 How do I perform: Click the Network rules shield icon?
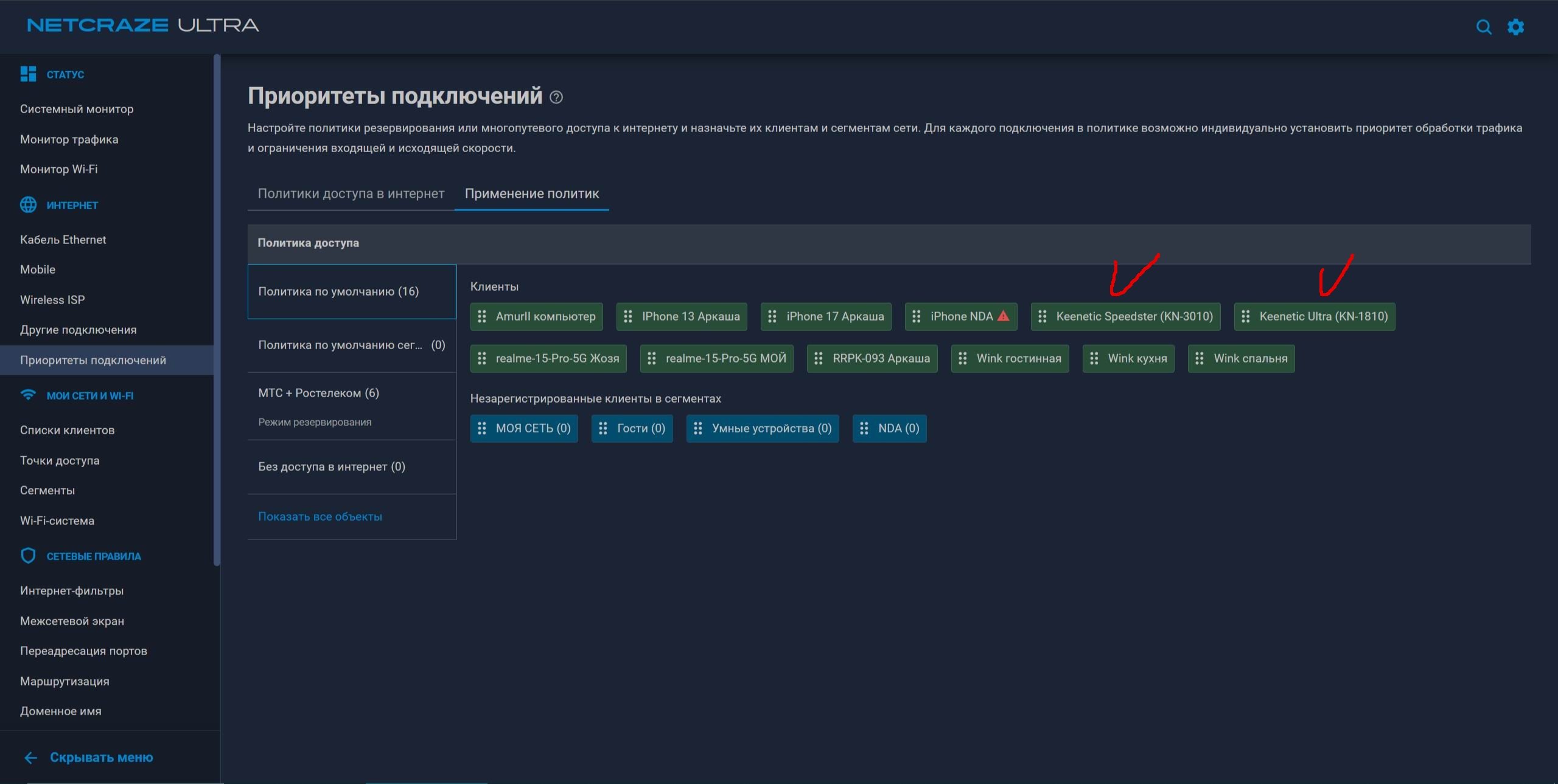(x=28, y=556)
